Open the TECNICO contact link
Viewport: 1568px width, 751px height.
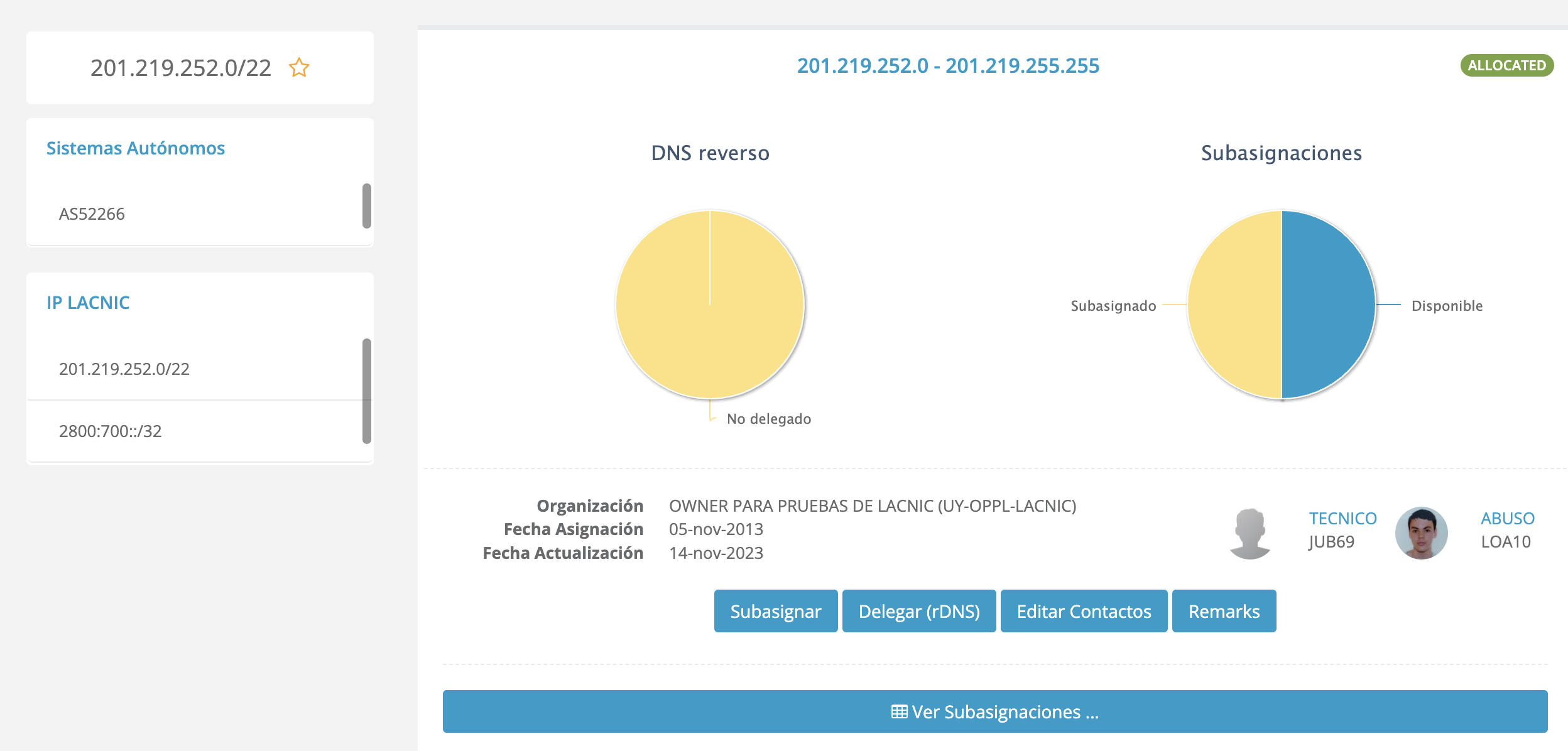pos(1342,518)
